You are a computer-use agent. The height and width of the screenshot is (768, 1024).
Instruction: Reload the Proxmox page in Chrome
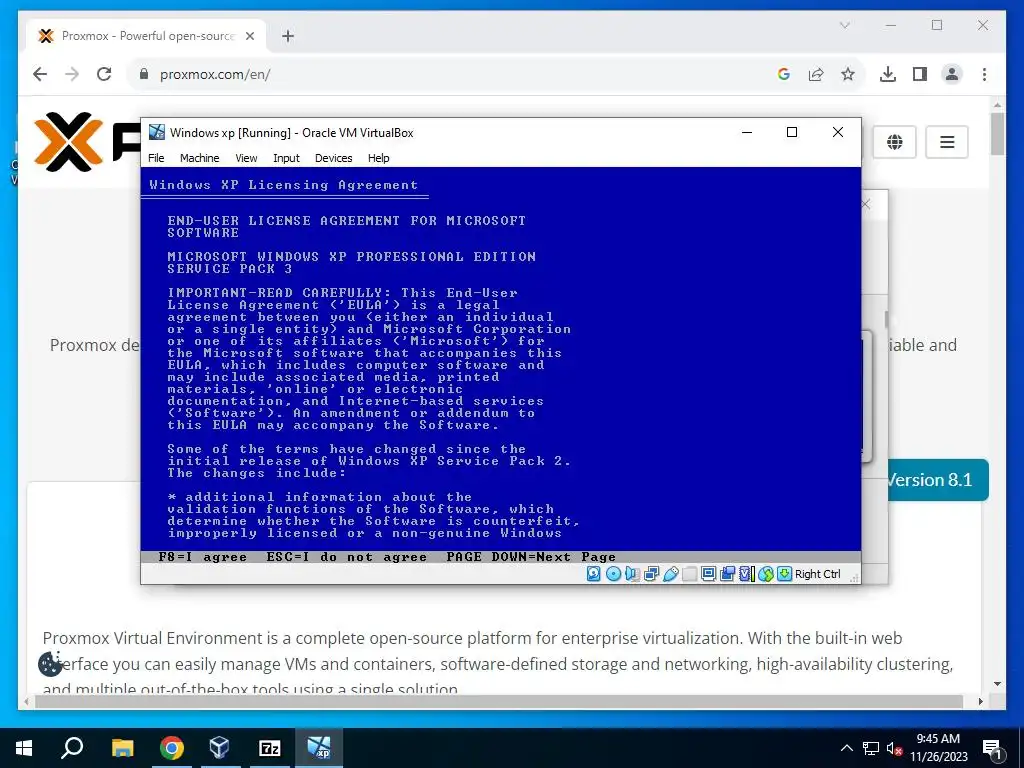pos(104,74)
